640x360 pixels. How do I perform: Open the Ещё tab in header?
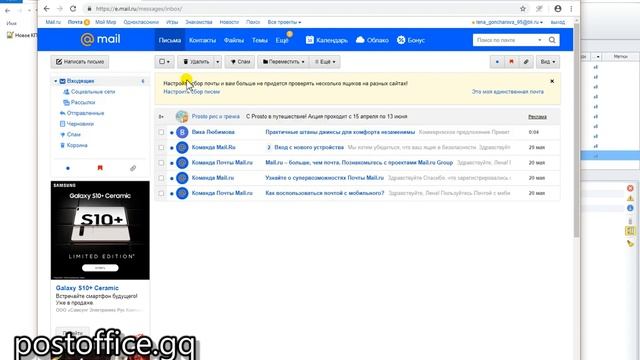tap(282, 40)
